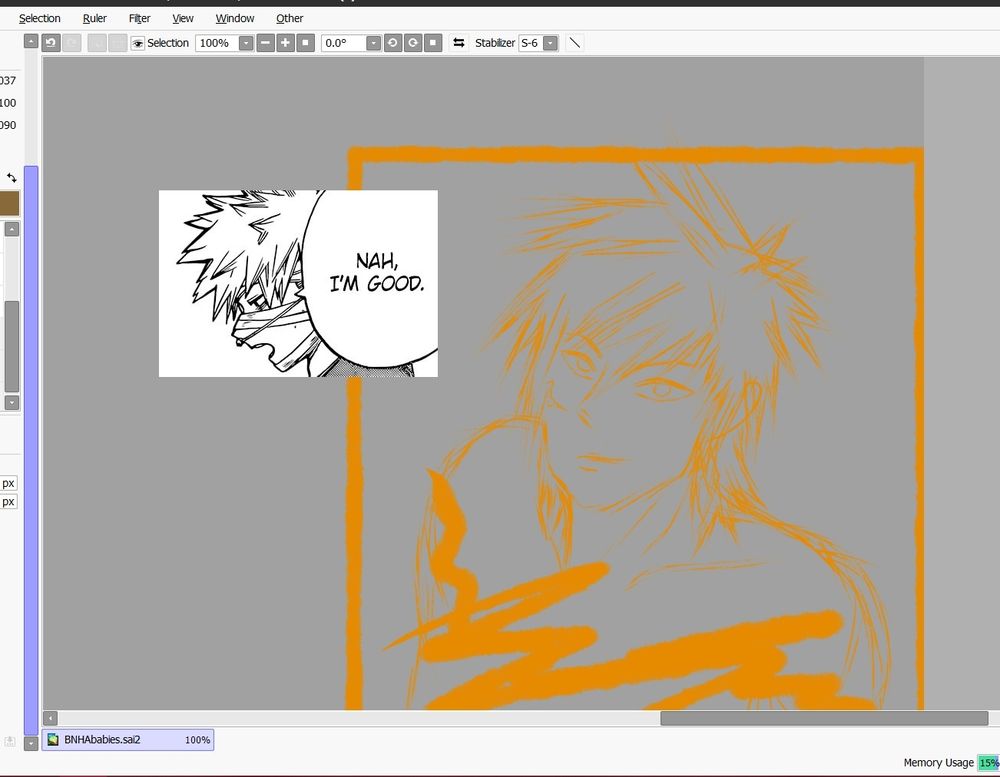This screenshot has height=777, width=1000.
Task: Click the up-arrow button left of Undo
Action: 31,41
